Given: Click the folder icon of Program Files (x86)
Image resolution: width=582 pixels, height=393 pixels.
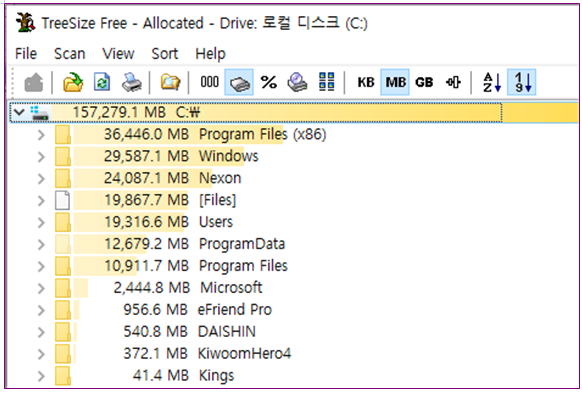Looking at the screenshot, I should [63, 134].
